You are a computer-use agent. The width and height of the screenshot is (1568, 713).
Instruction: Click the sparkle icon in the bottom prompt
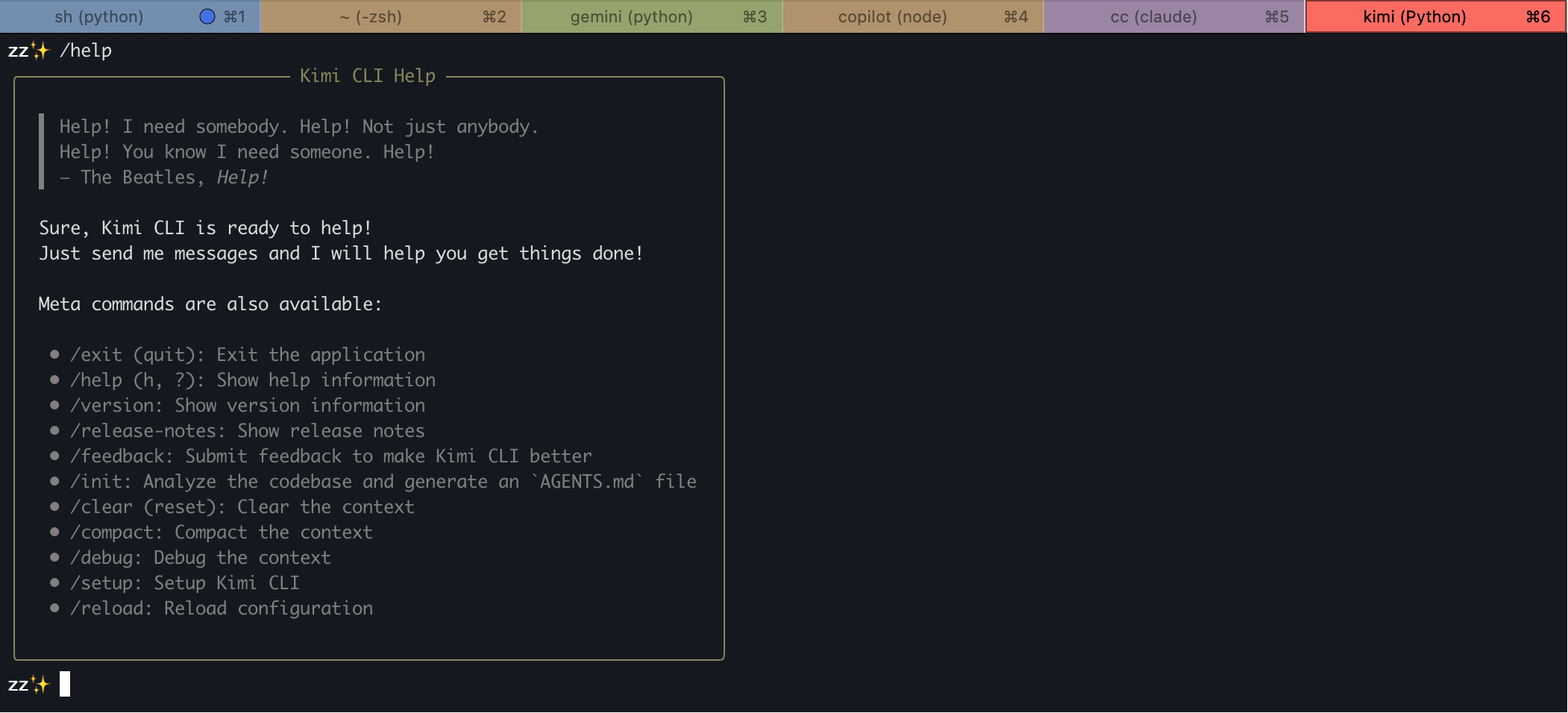(40, 684)
